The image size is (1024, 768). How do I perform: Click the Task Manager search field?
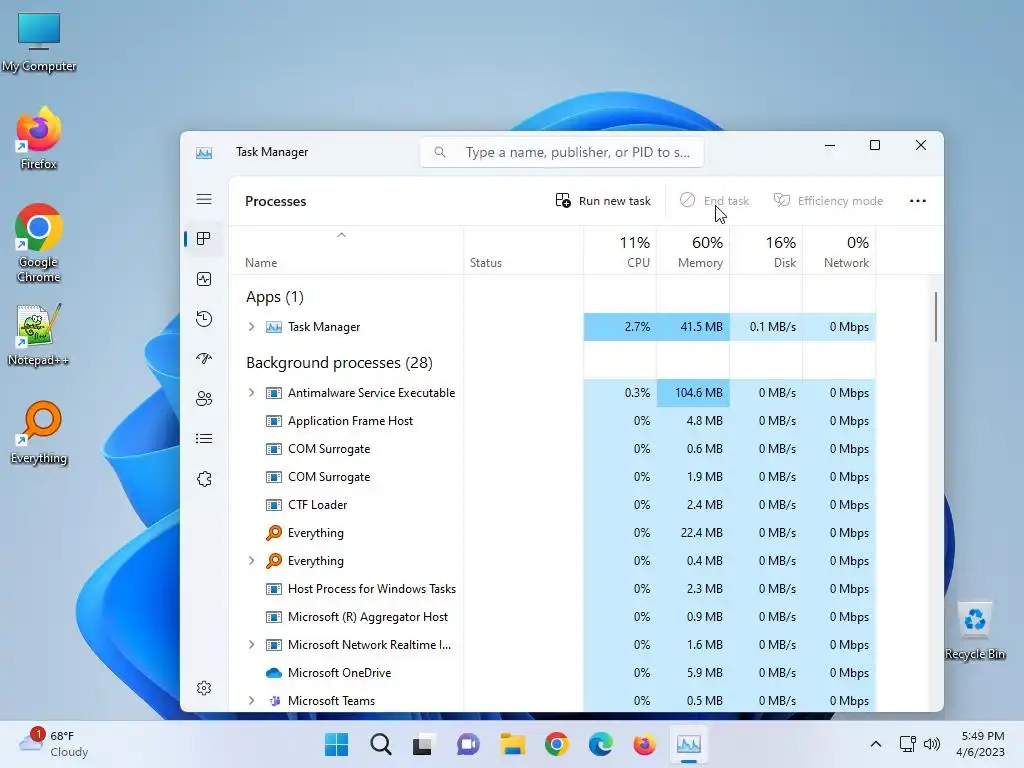pyautogui.click(x=562, y=152)
